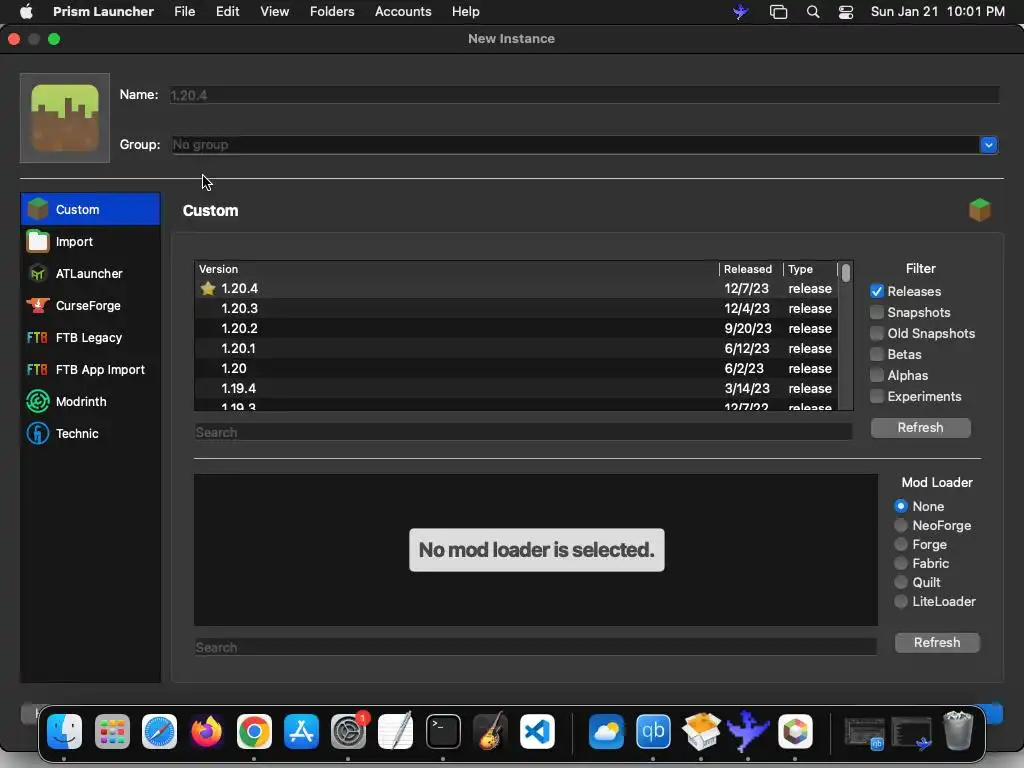This screenshot has height=768, width=1024.
Task: Open Terminal from the dock
Action: 443,731
